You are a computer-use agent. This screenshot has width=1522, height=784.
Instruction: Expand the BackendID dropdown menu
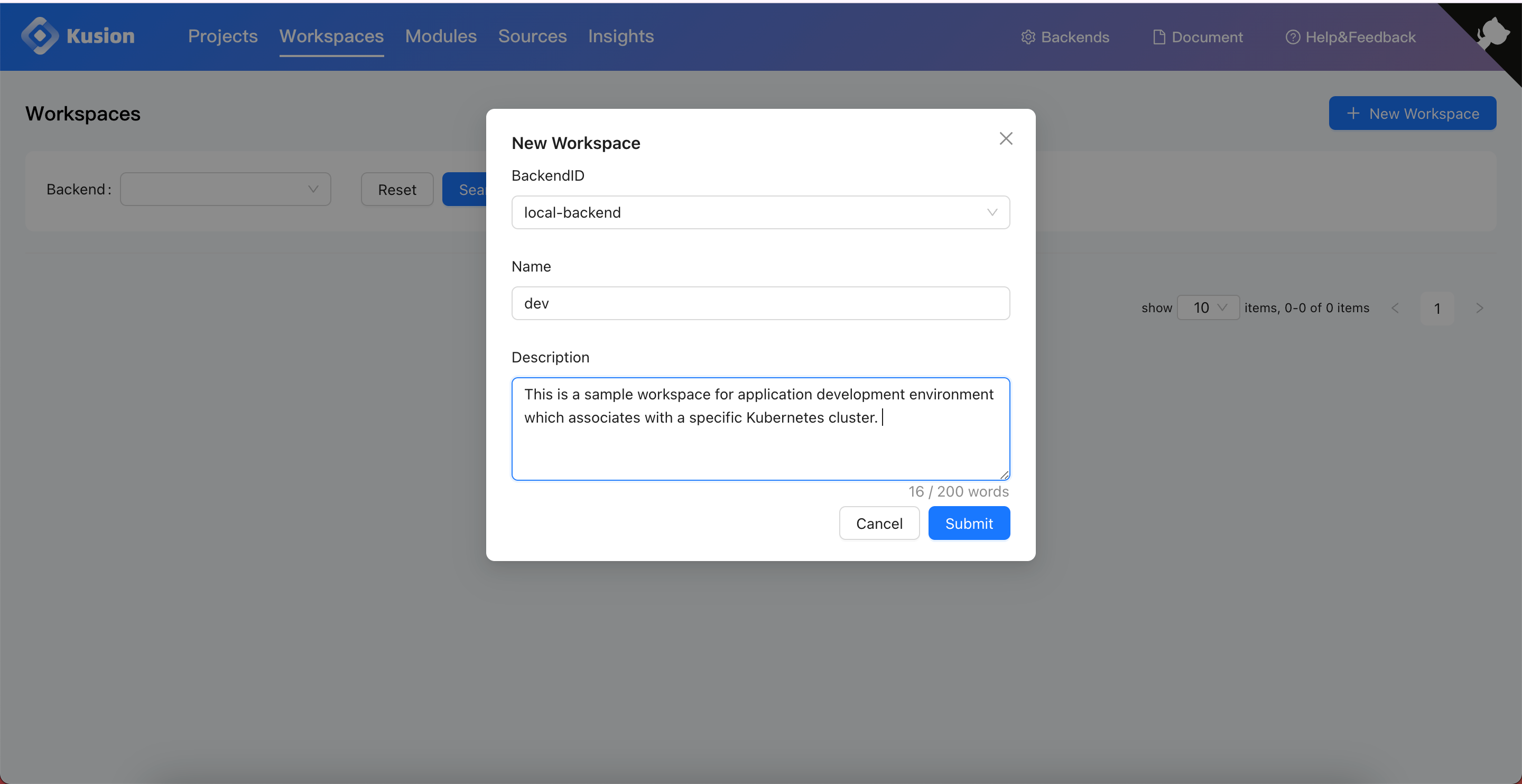pyautogui.click(x=761, y=212)
